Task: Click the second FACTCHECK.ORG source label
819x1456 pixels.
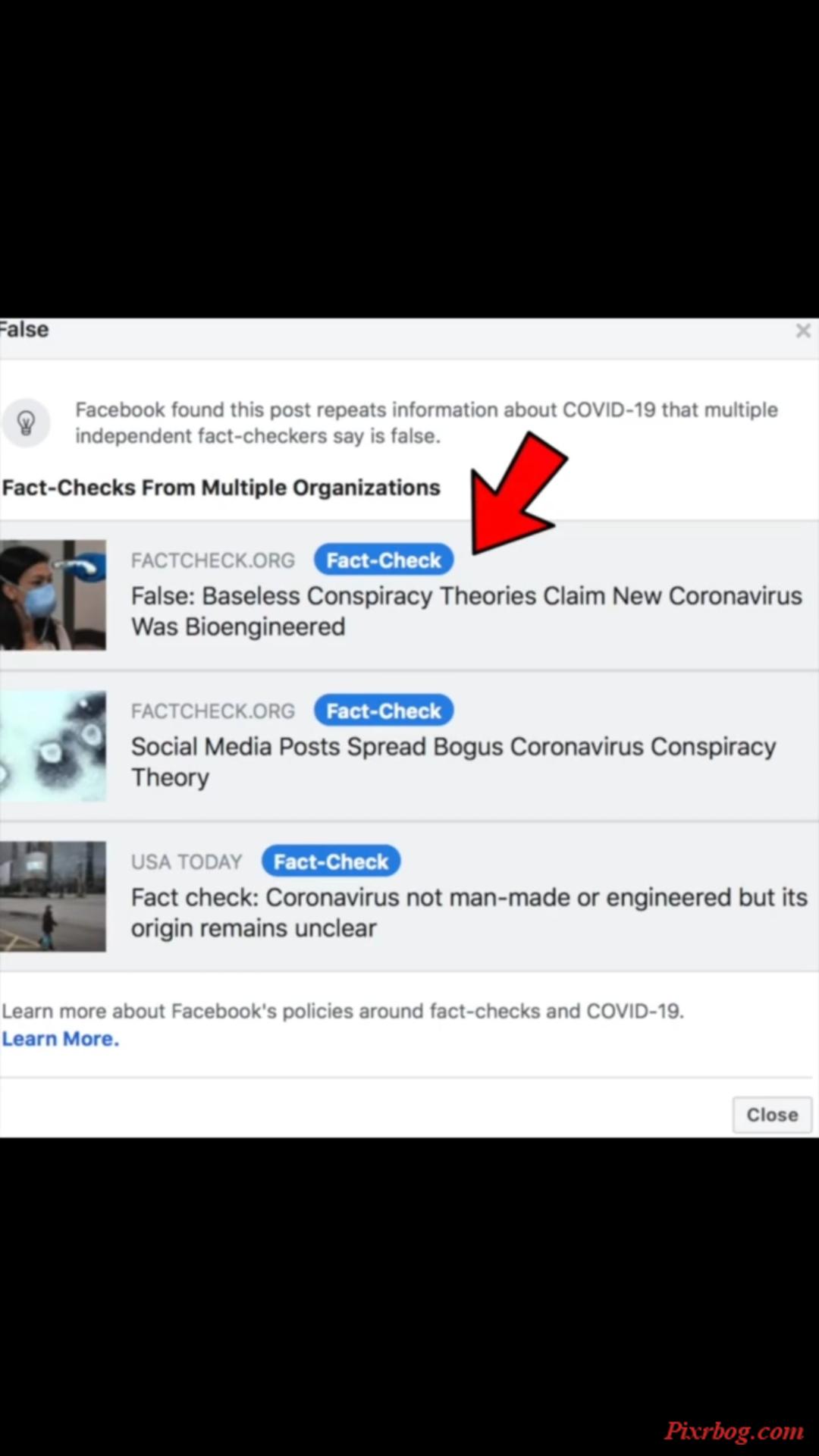Action: click(213, 711)
